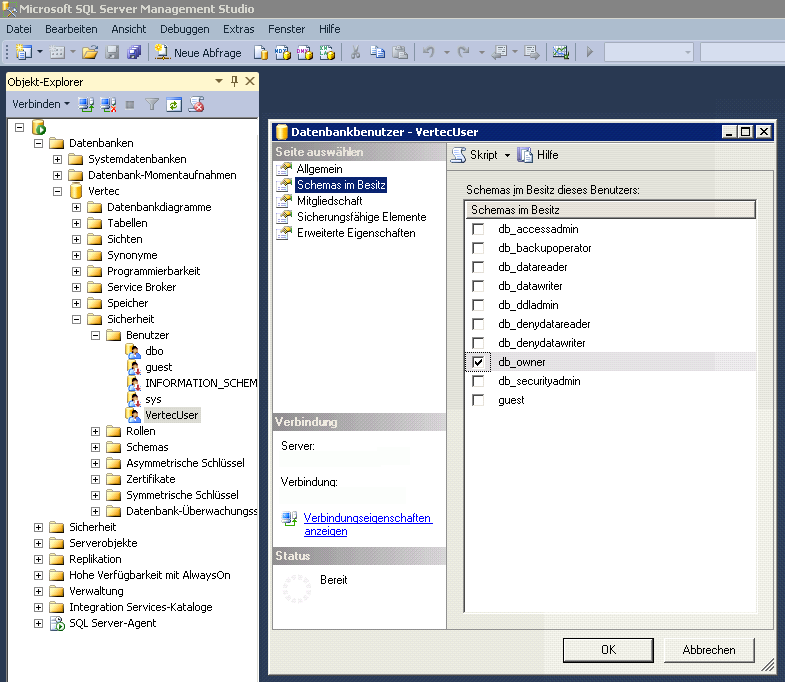This screenshot has width=785, height=682.
Task: Click the filter funnel icon in Objekt-Explorer
Action: coord(152,104)
